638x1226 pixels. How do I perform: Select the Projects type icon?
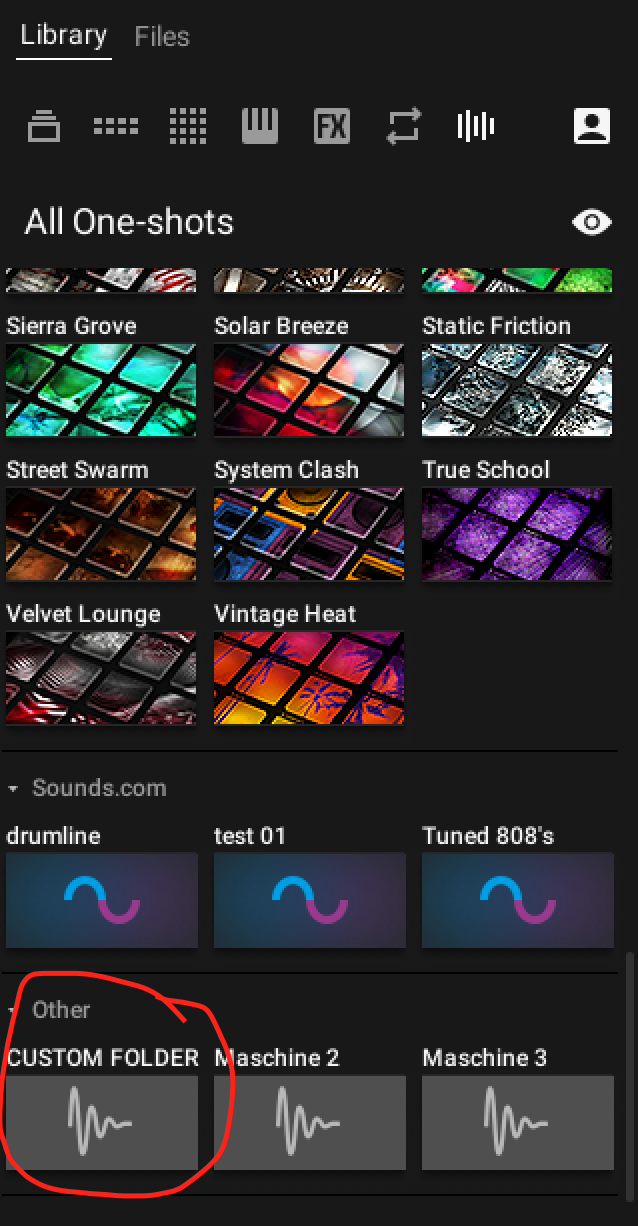coord(44,127)
